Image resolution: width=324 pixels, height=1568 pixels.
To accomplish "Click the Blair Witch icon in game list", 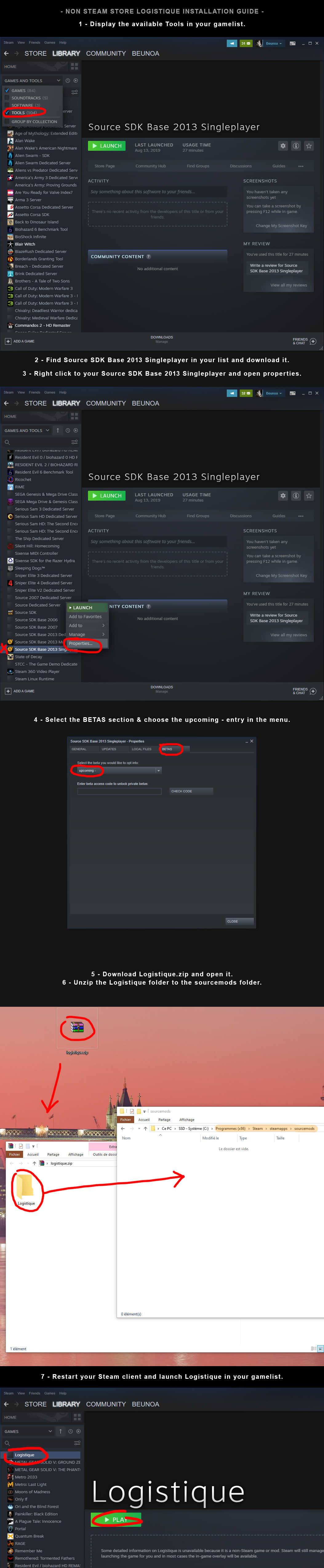I will [x=10, y=244].
